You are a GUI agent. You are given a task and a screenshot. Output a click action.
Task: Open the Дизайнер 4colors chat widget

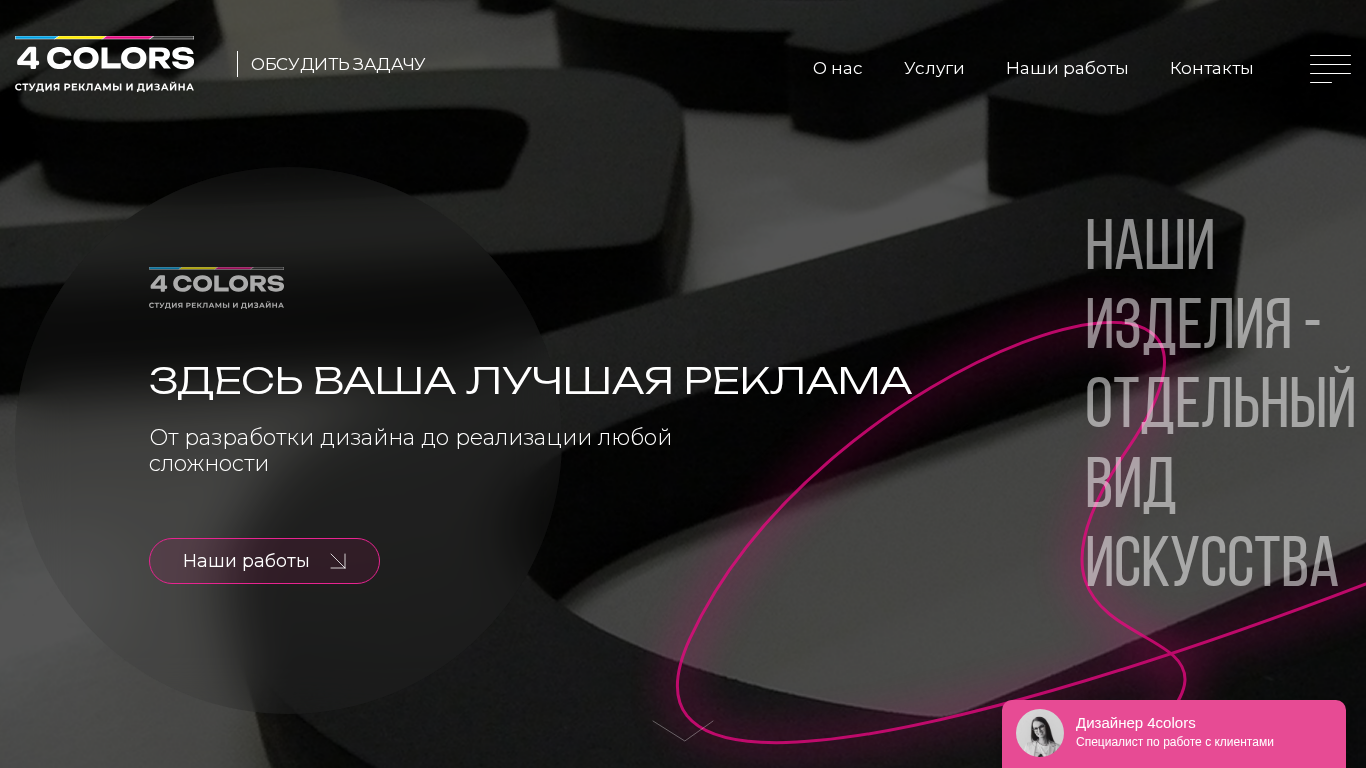[x=1174, y=734]
